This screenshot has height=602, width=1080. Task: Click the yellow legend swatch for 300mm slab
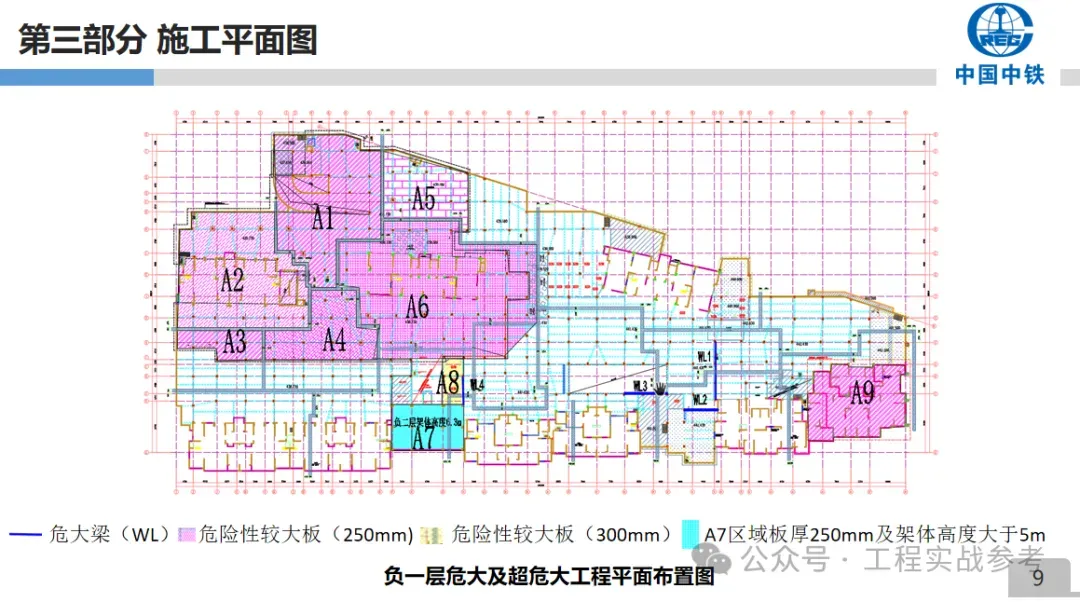pos(432,534)
